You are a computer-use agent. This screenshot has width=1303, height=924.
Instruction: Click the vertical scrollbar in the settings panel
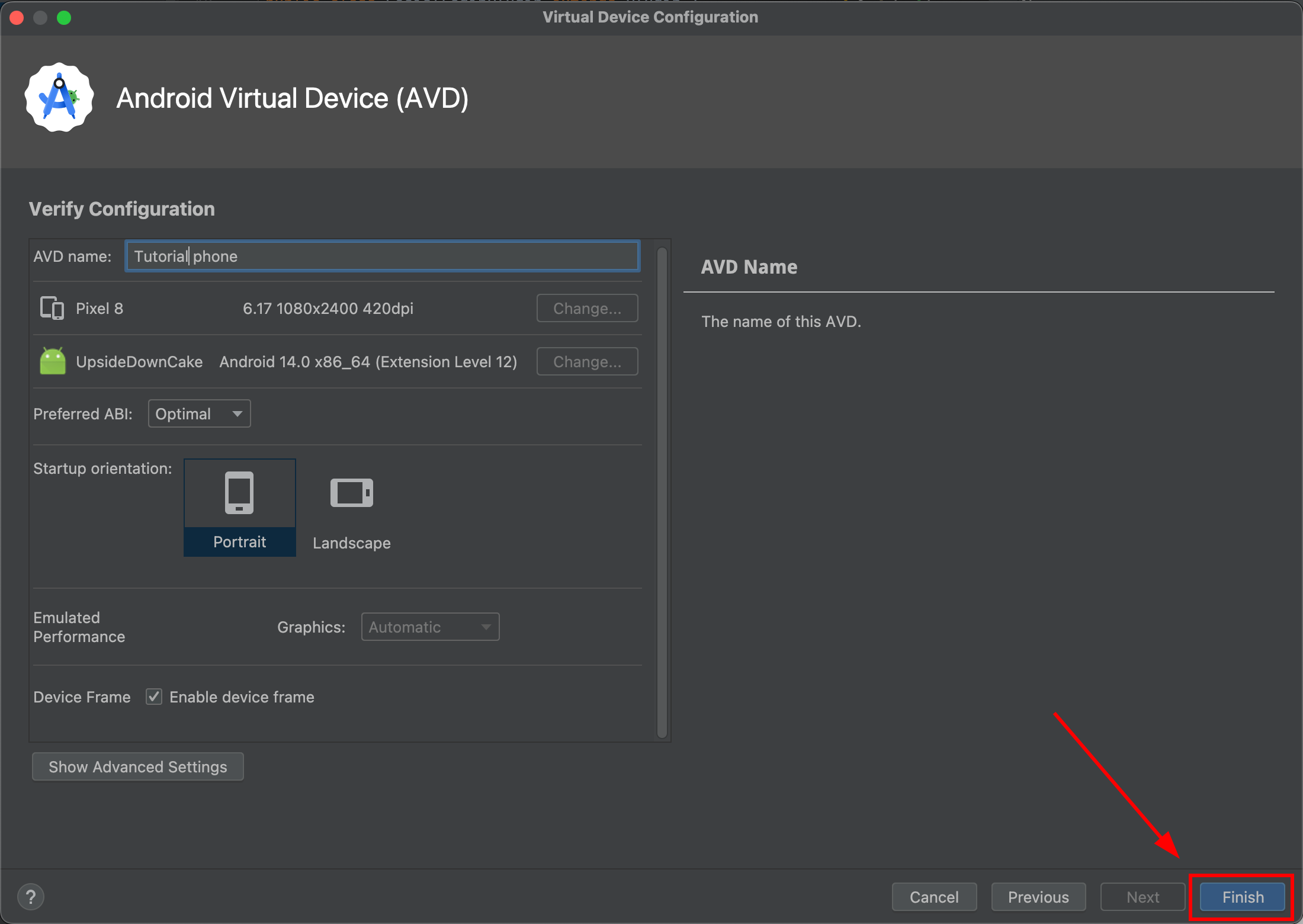click(662, 486)
